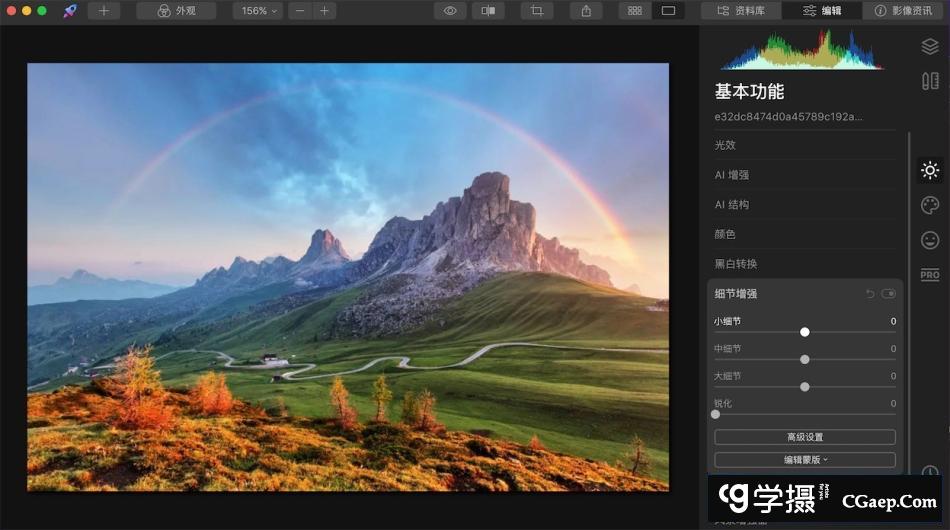Click the share/export icon

click(x=586, y=11)
